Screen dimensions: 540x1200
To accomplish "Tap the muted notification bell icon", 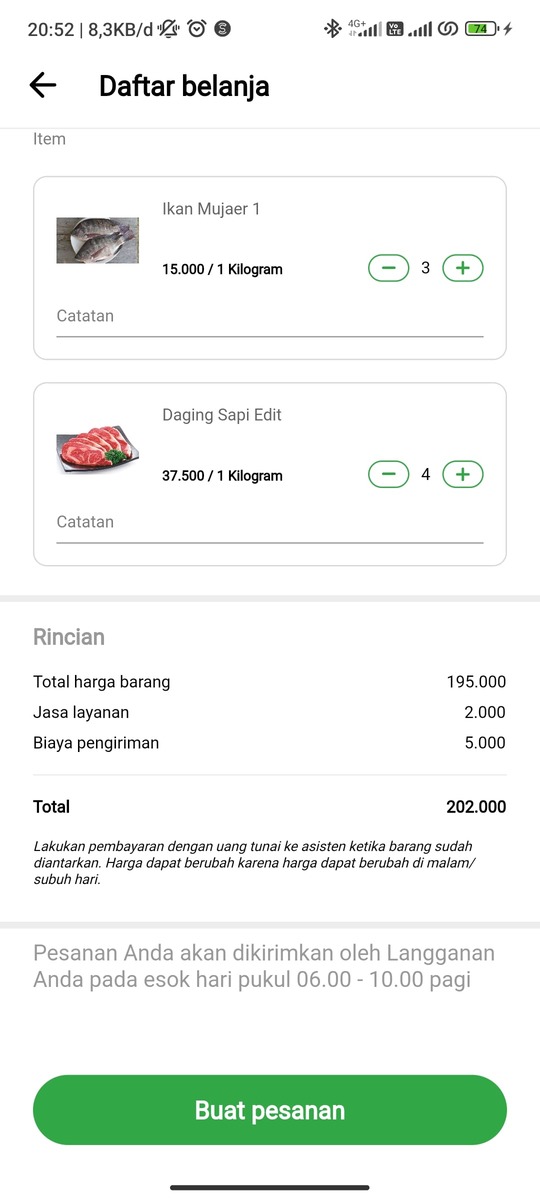I will 170,29.
